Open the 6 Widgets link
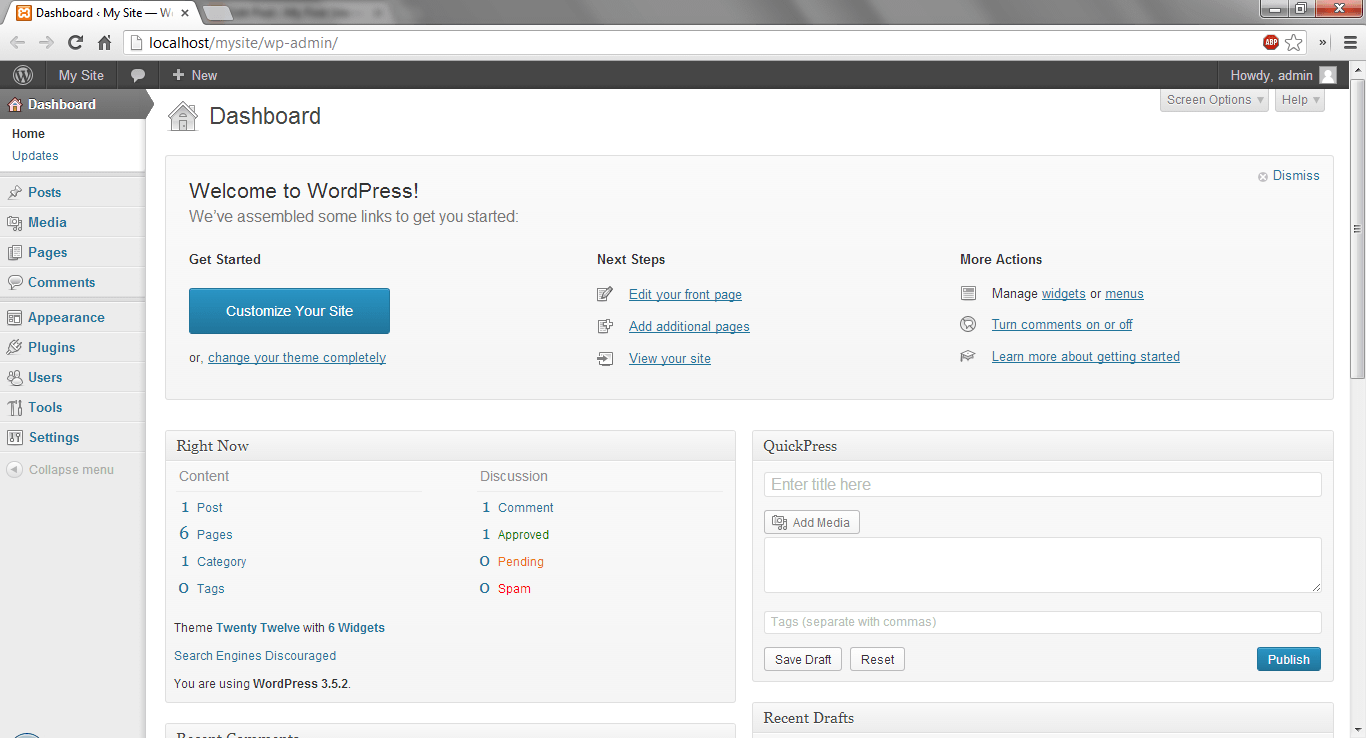 click(356, 628)
